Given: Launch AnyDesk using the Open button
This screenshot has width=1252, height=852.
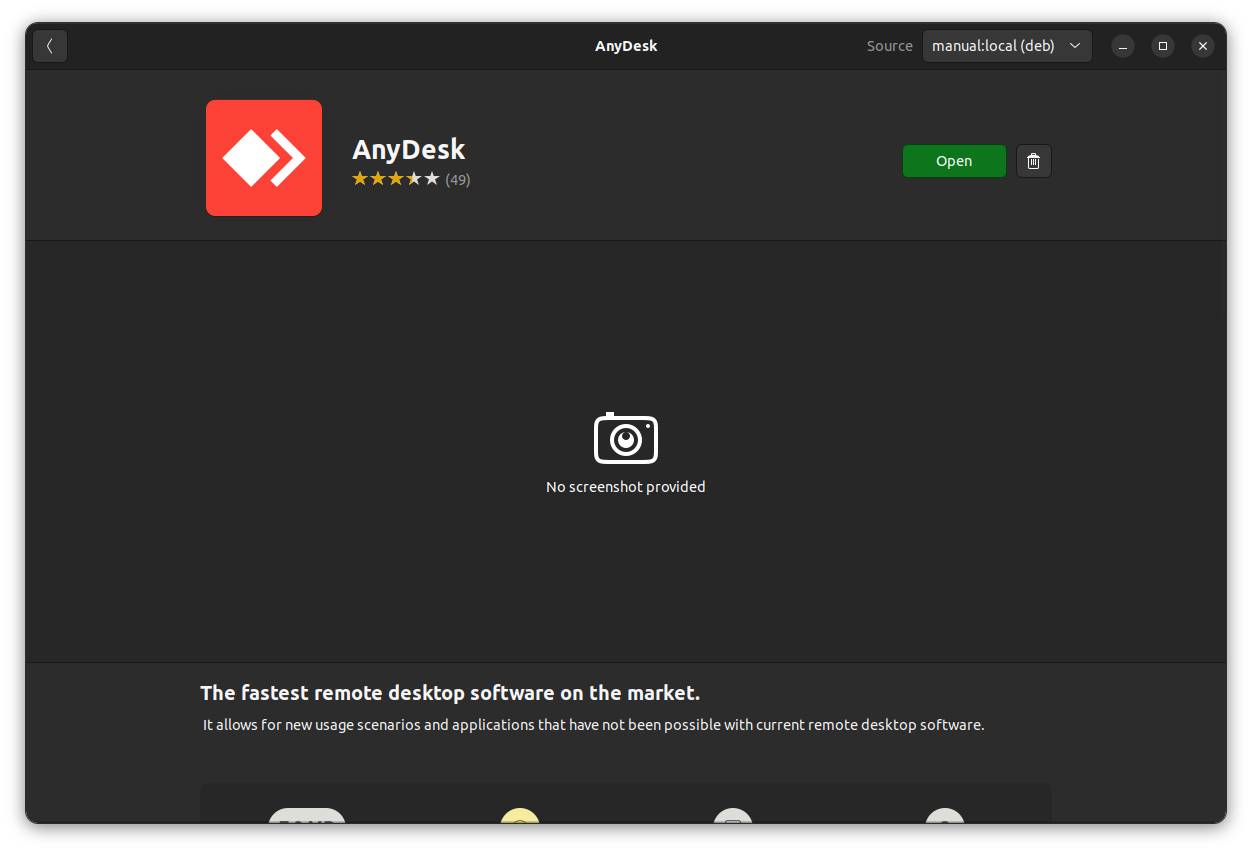Looking at the screenshot, I should [x=953, y=160].
